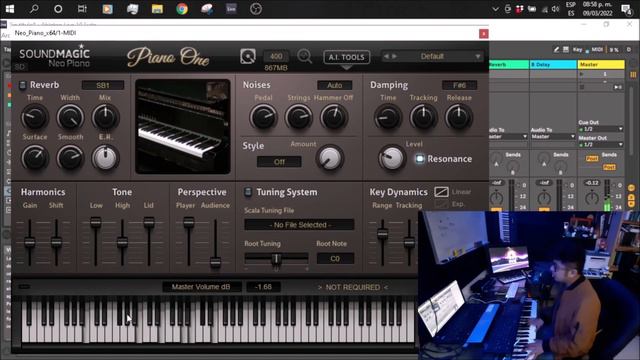Image resolution: width=640 pixels, height=360 pixels.
Task: Click the Reverb E.R. knob
Action: pos(105,158)
